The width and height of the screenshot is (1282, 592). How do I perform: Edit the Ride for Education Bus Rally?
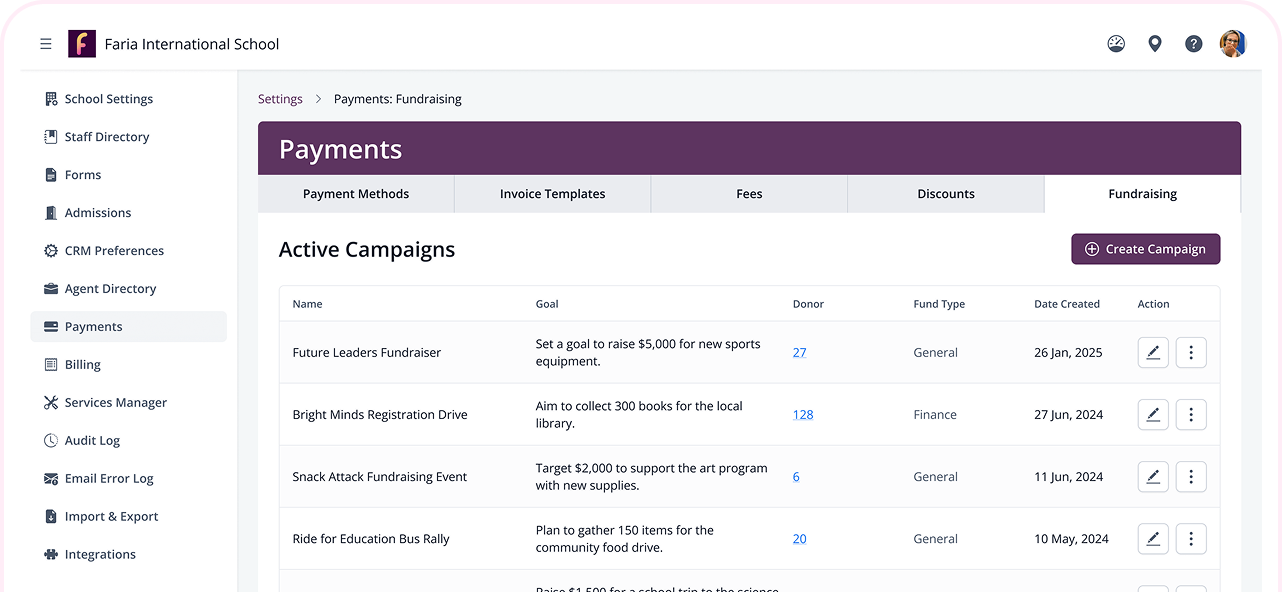[1153, 539]
